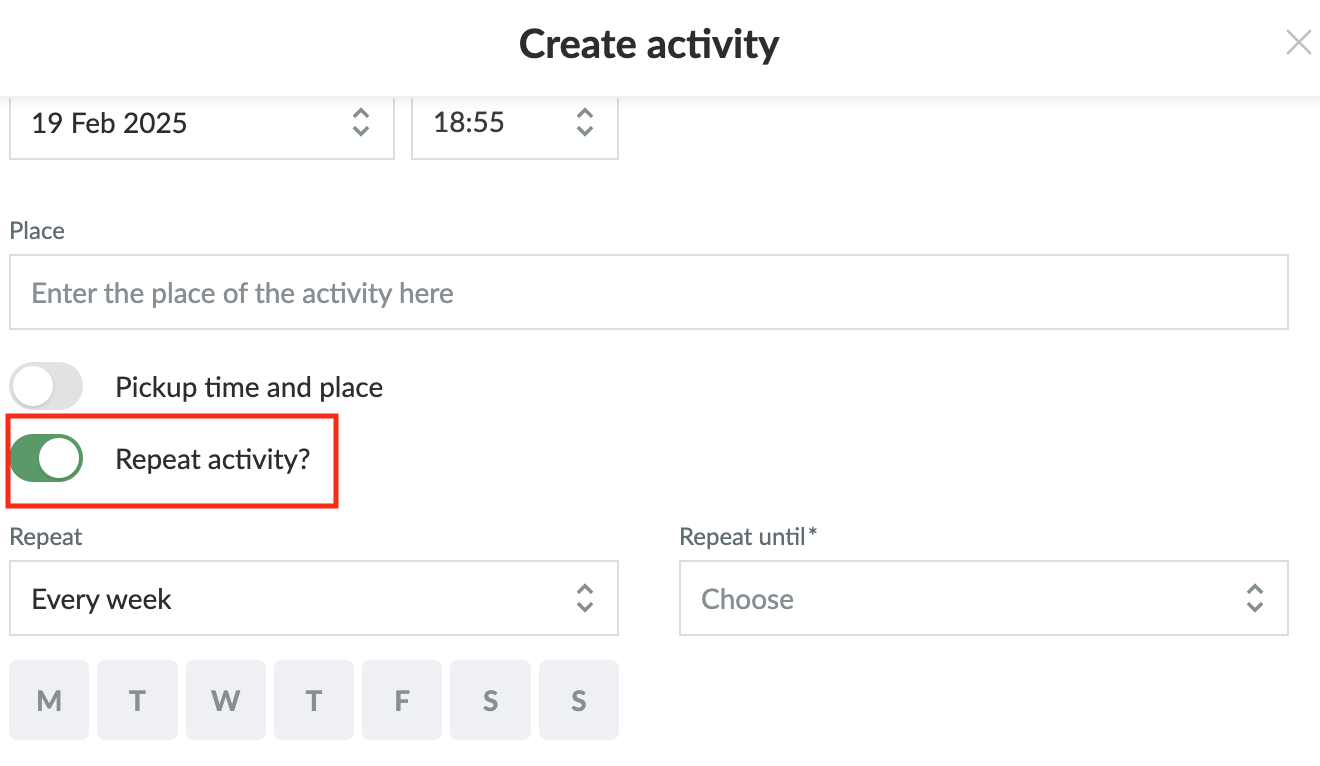
Task: Open the 18:55 time selector
Action: [515, 124]
